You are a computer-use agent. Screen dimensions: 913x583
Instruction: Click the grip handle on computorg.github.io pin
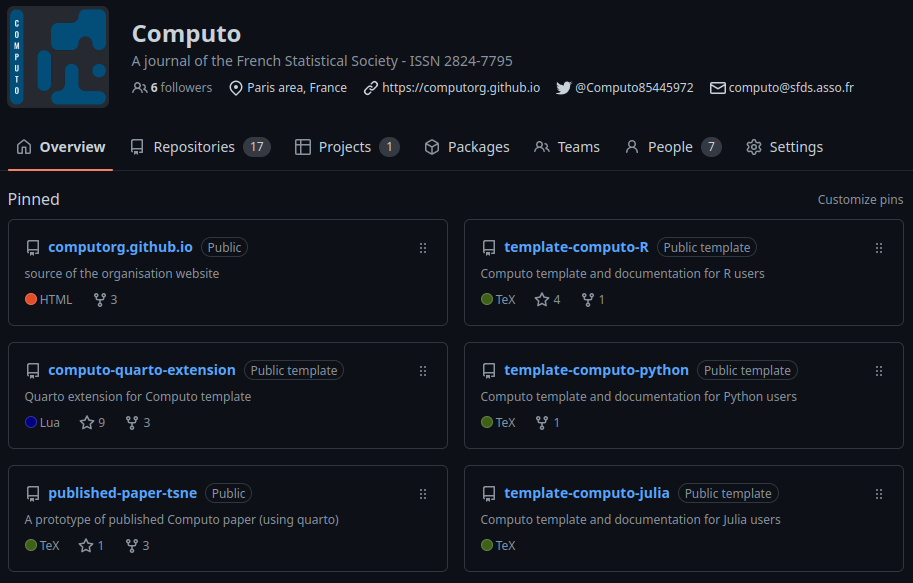pos(423,248)
